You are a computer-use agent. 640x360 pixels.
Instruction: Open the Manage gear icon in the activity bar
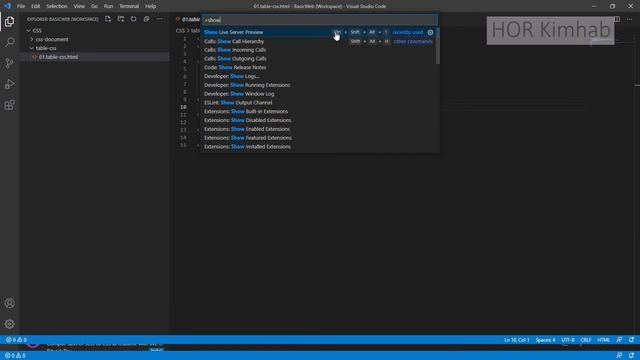[9, 324]
